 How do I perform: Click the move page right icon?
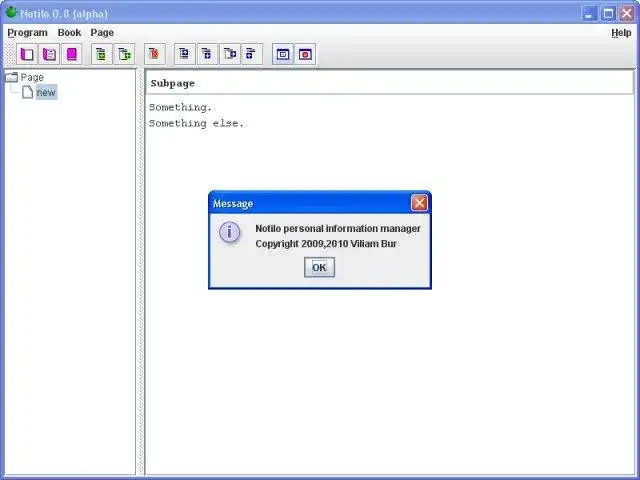point(230,54)
